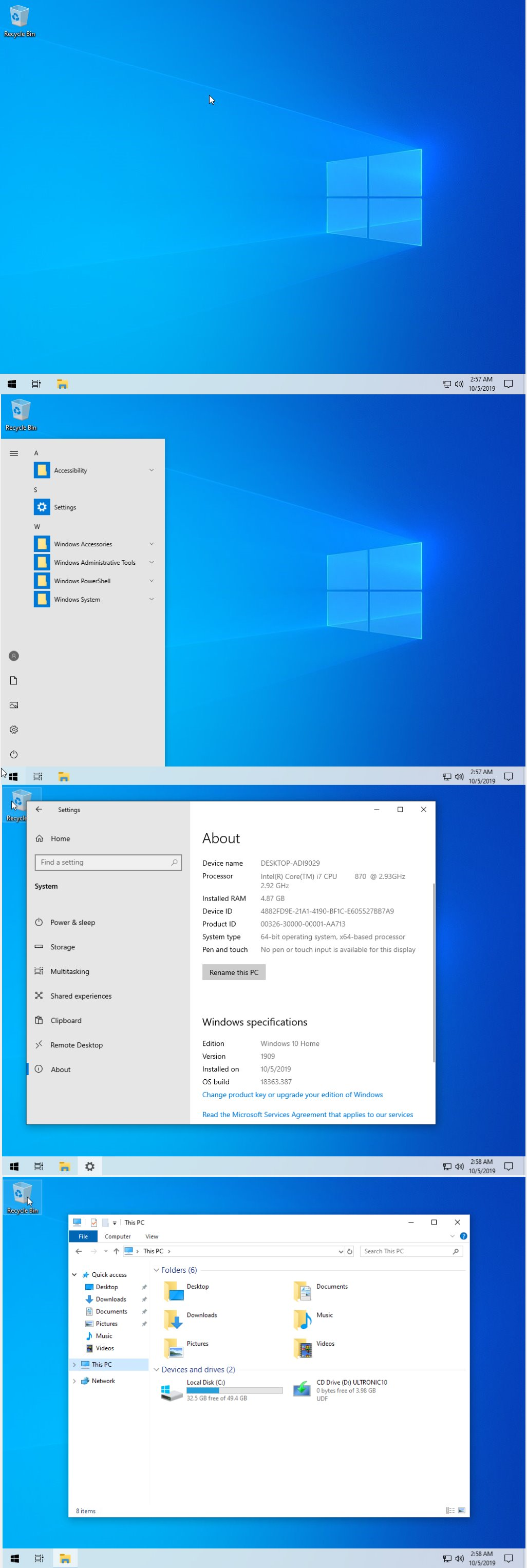Click the Settings About page scrollbar

click(x=434, y=973)
